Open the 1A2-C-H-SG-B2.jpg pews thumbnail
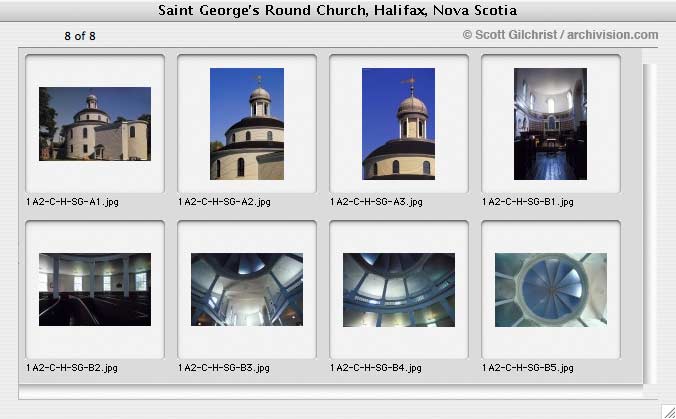This screenshot has width=676, height=419. click(95, 289)
